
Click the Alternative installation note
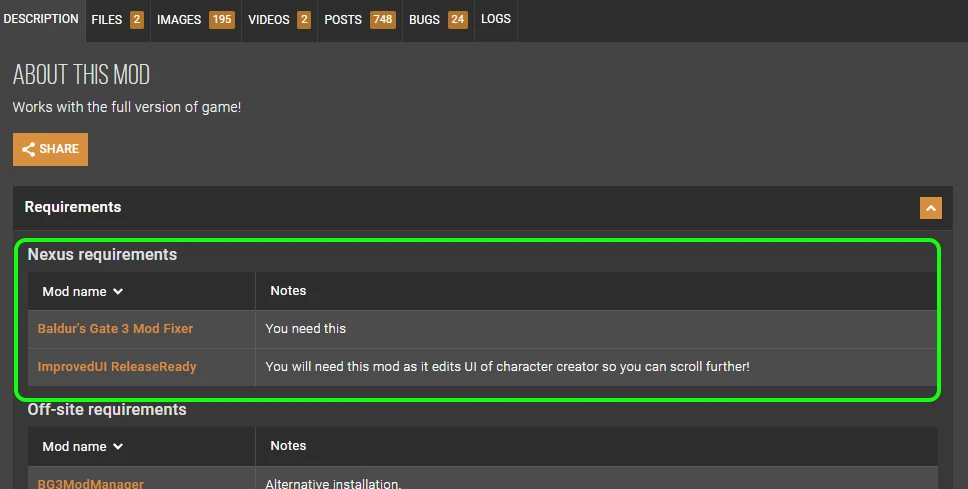coord(333,483)
